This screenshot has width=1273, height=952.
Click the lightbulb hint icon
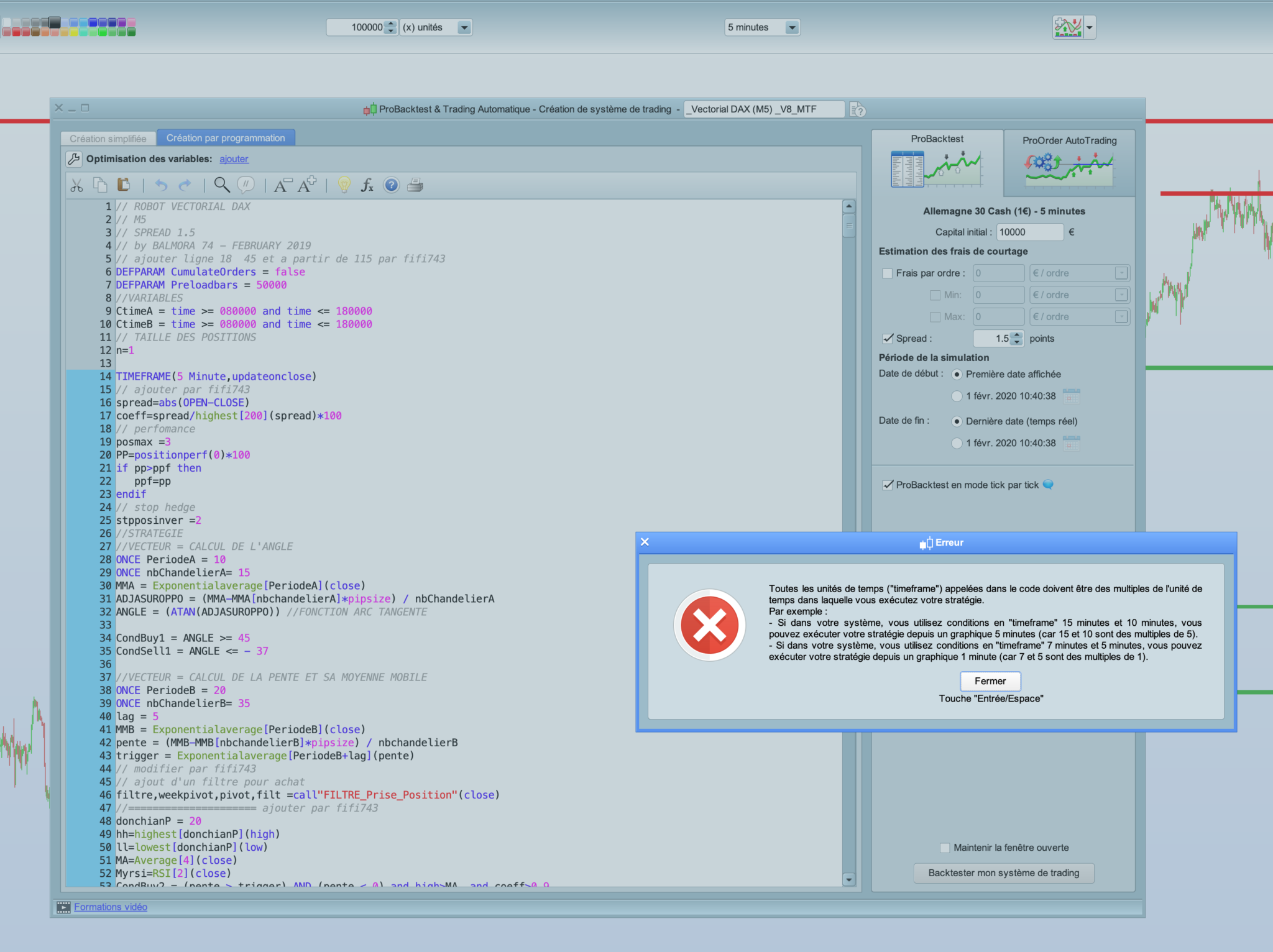344,185
